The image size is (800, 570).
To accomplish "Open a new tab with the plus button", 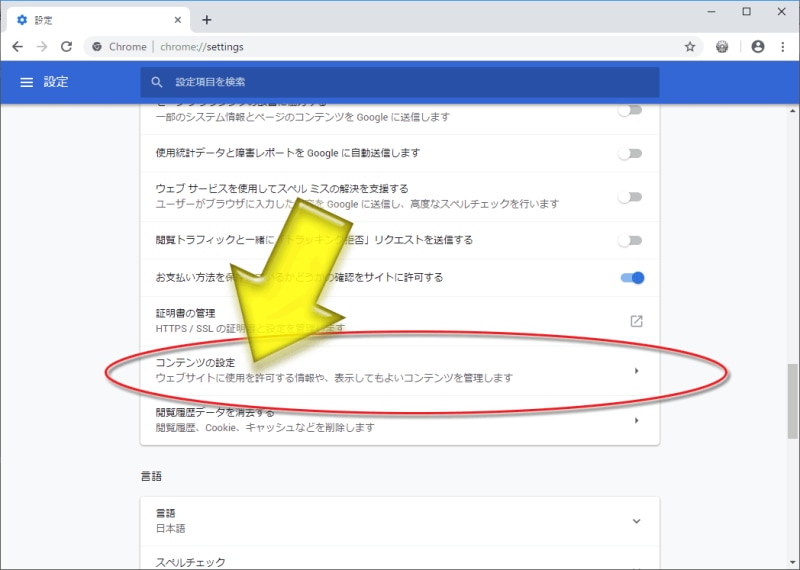I will pos(207,20).
